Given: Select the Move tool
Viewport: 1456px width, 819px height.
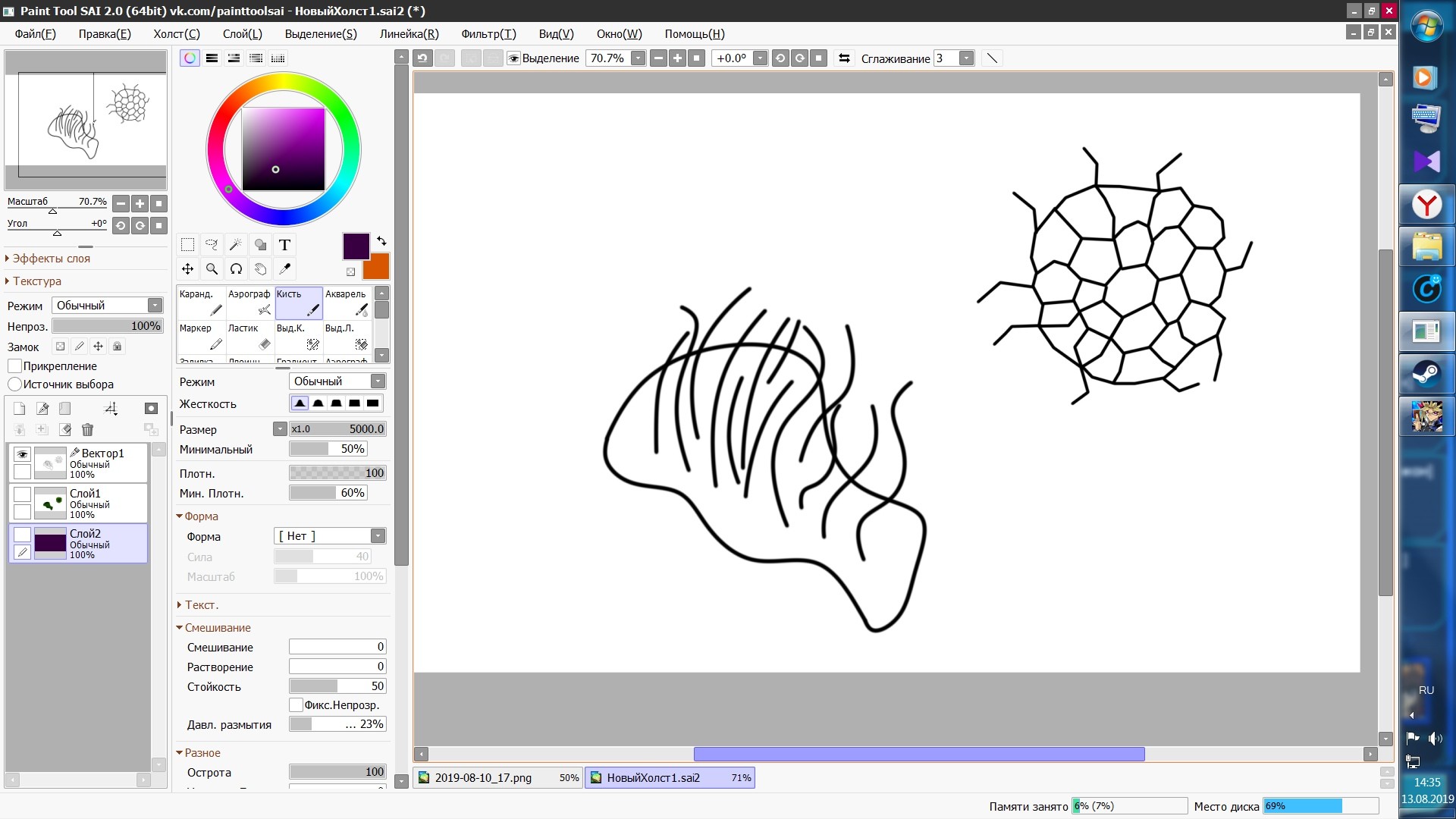Looking at the screenshot, I should [x=187, y=268].
